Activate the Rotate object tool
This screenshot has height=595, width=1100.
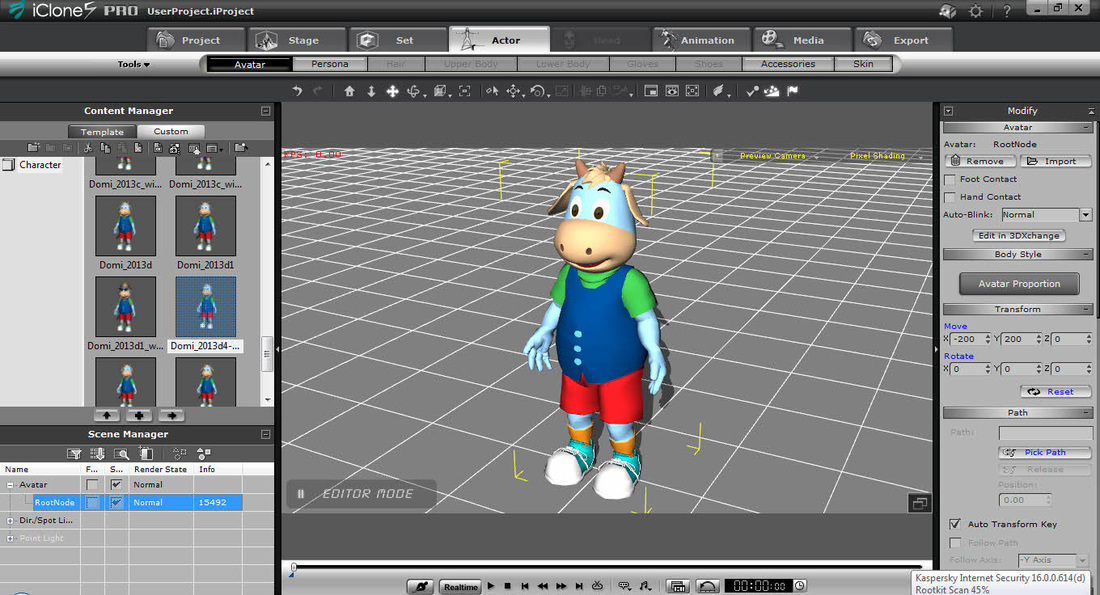pyautogui.click(x=537, y=91)
